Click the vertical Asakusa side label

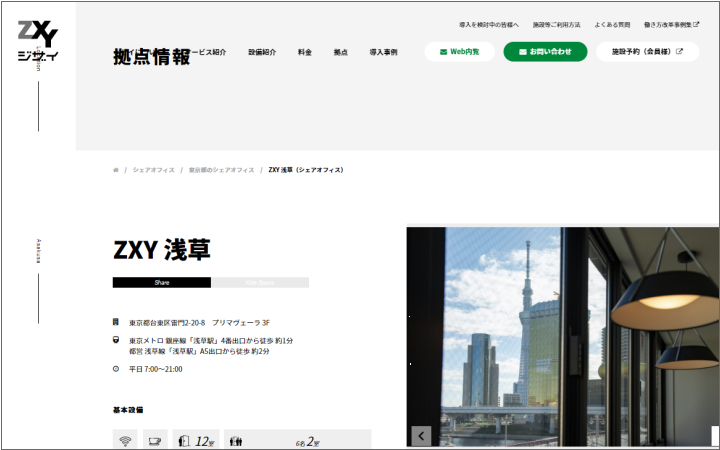(x=39, y=251)
